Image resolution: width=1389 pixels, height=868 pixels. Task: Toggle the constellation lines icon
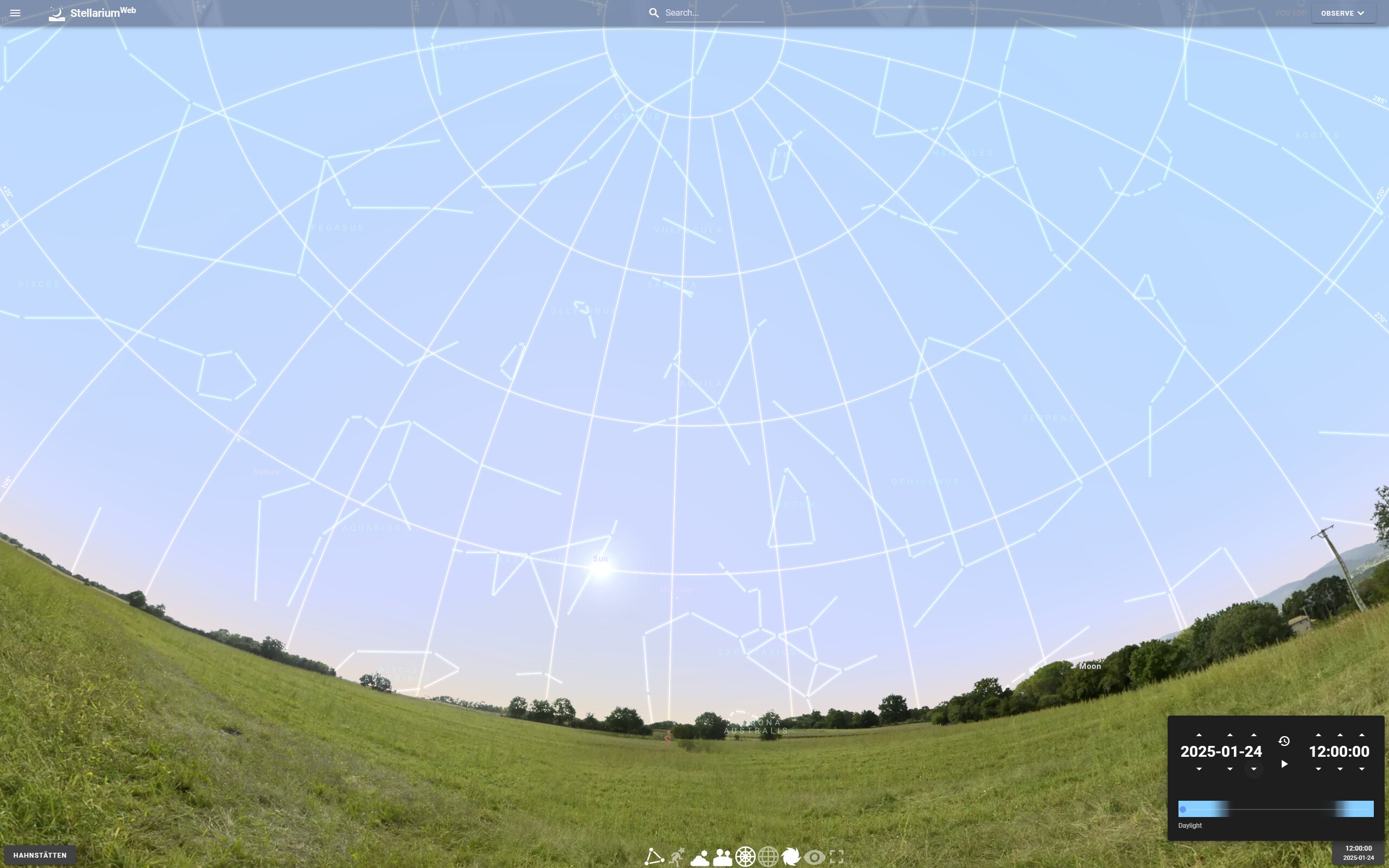(x=654, y=857)
